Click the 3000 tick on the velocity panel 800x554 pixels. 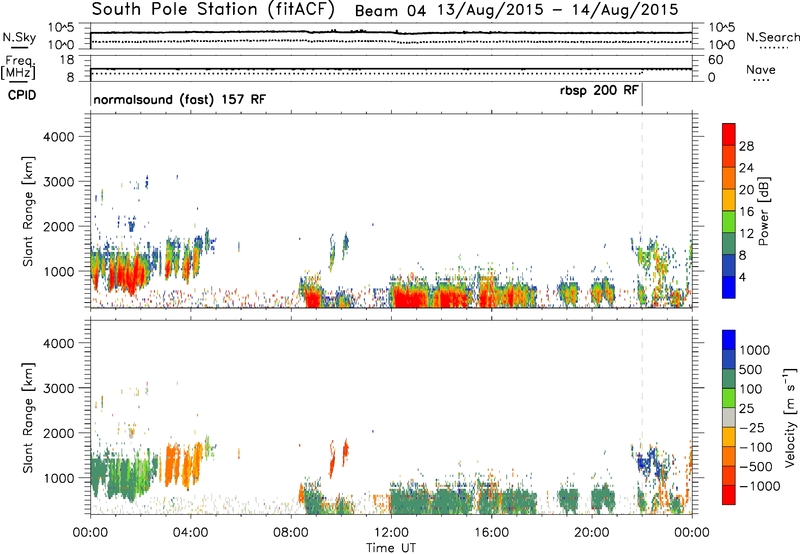click(x=58, y=388)
